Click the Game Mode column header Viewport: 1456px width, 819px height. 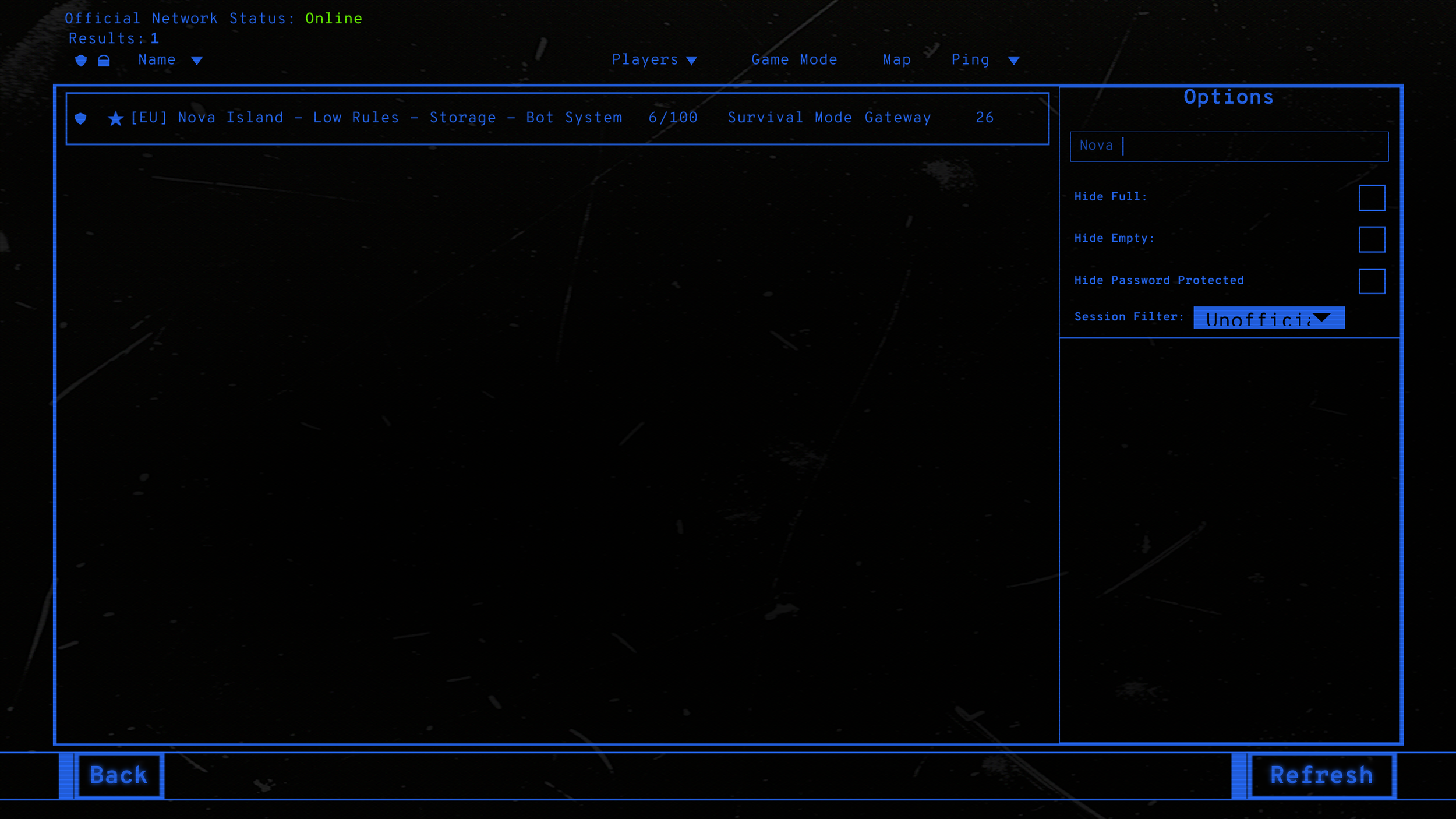[x=794, y=60]
